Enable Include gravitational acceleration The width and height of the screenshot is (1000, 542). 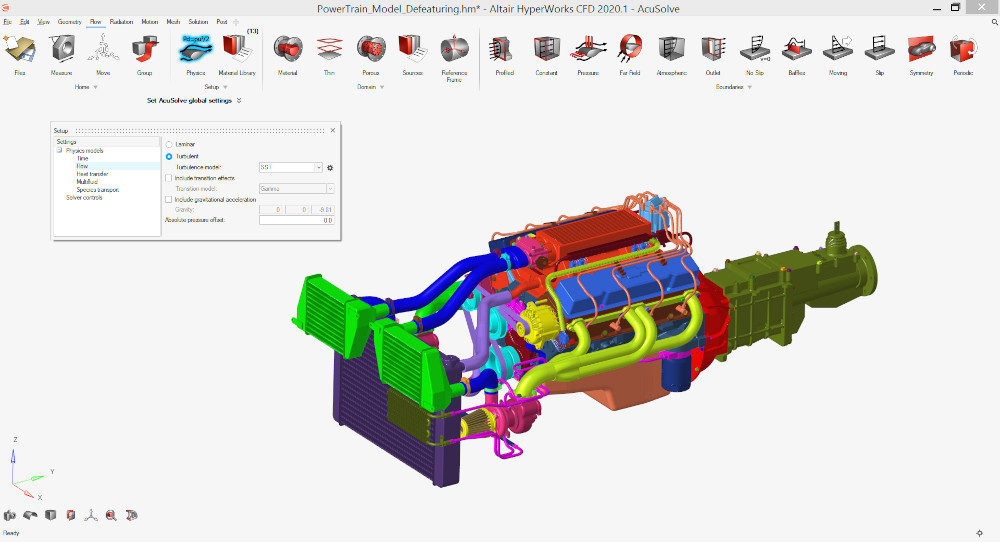(x=169, y=200)
